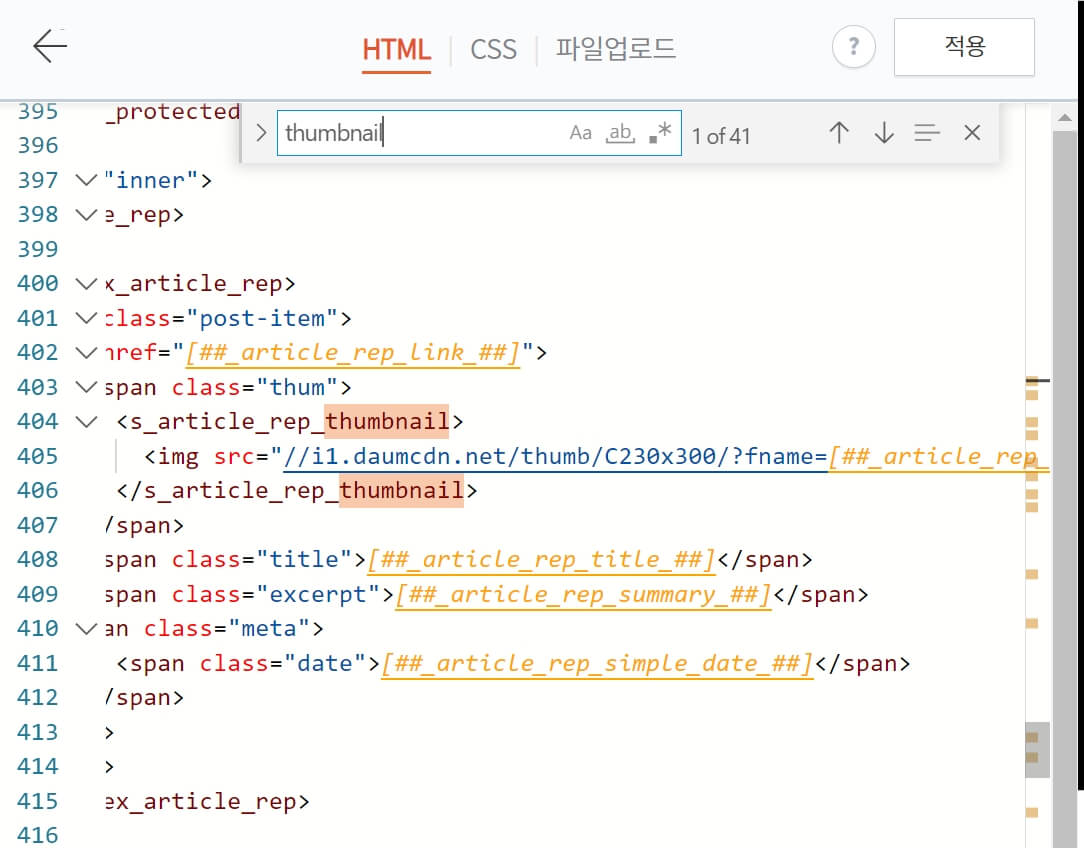Select the HTML tab
Screen dimensions: 1084x848
(396, 47)
